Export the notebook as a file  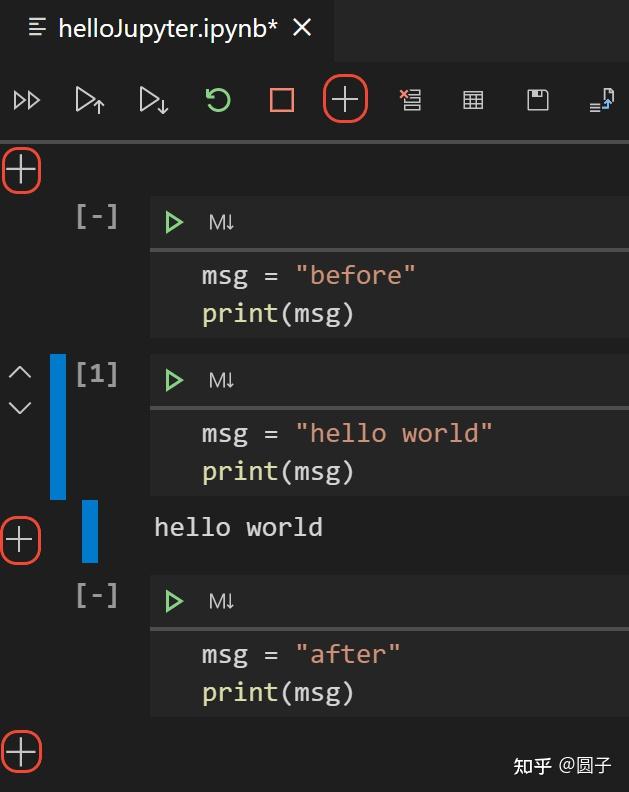pyautogui.click(x=602, y=100)
